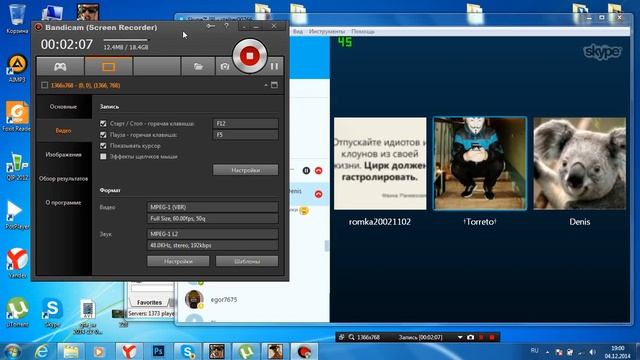The image size is (640, 360).
Task: Select Bandicam screen rectangle recording mode
Action: 108,67
